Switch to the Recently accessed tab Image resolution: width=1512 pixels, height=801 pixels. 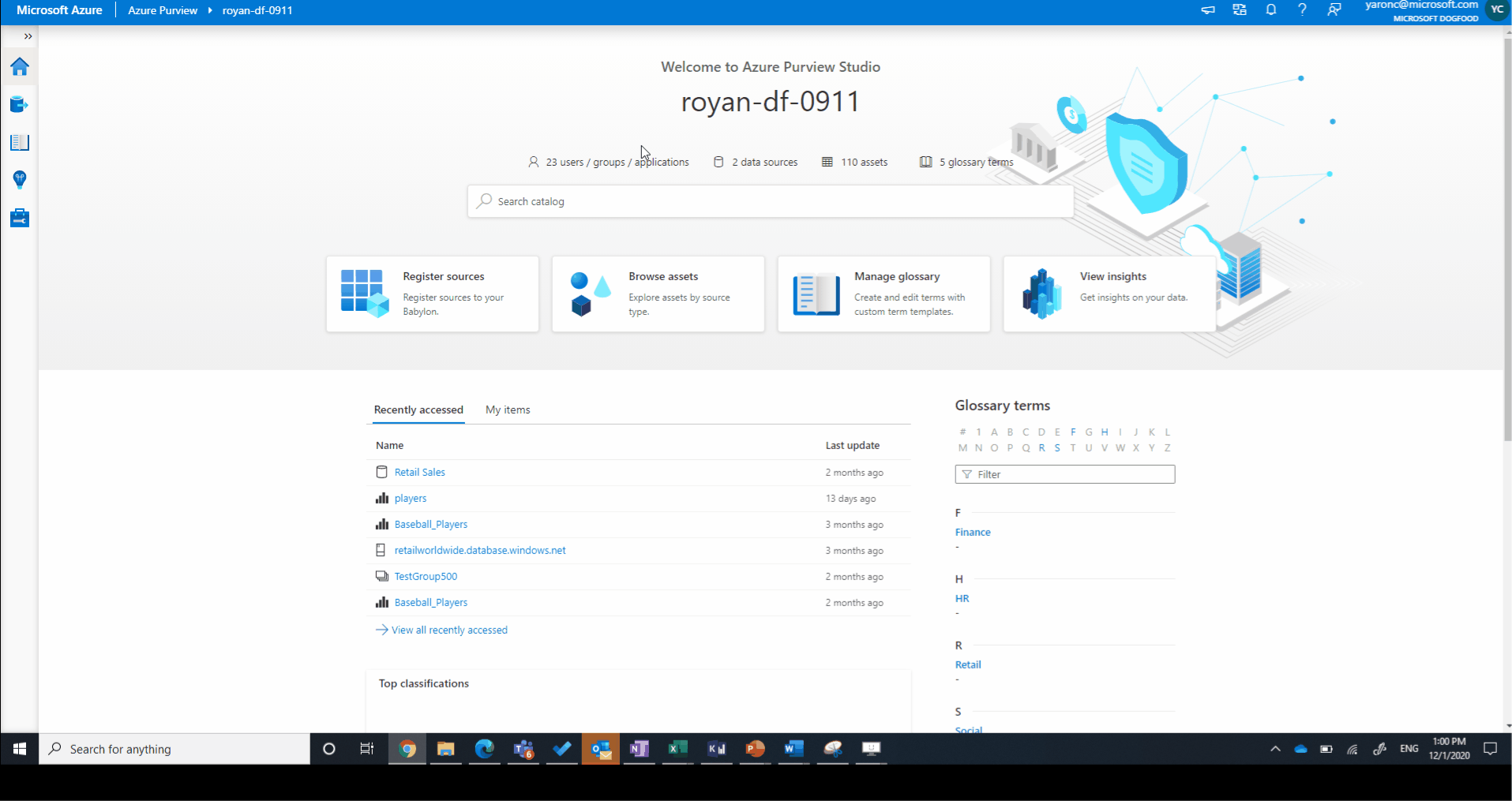click(x=418, y=410)
